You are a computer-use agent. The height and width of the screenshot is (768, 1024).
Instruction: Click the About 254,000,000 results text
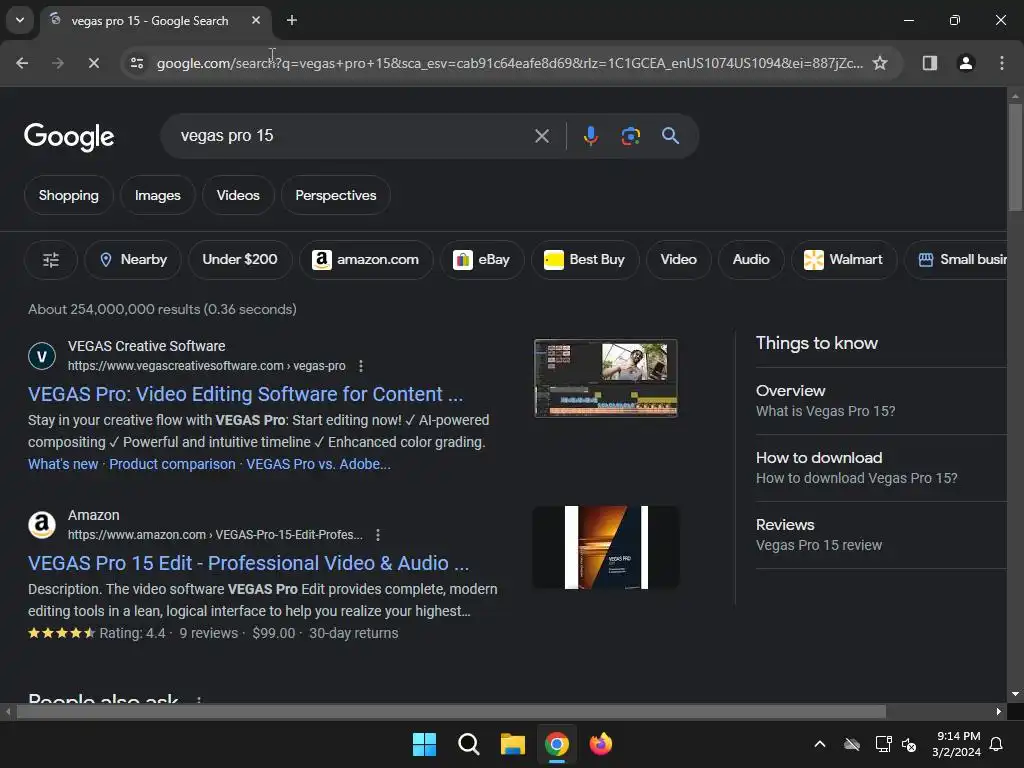click(162, 310)
